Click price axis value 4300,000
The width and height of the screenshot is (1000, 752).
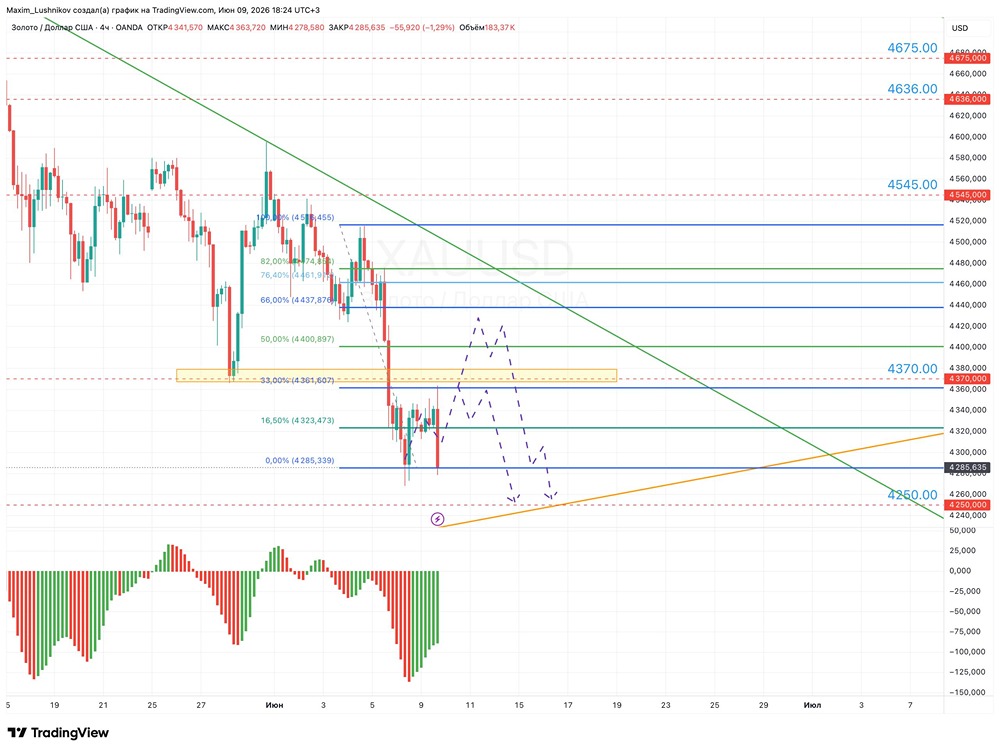click(x=967, y=452)
